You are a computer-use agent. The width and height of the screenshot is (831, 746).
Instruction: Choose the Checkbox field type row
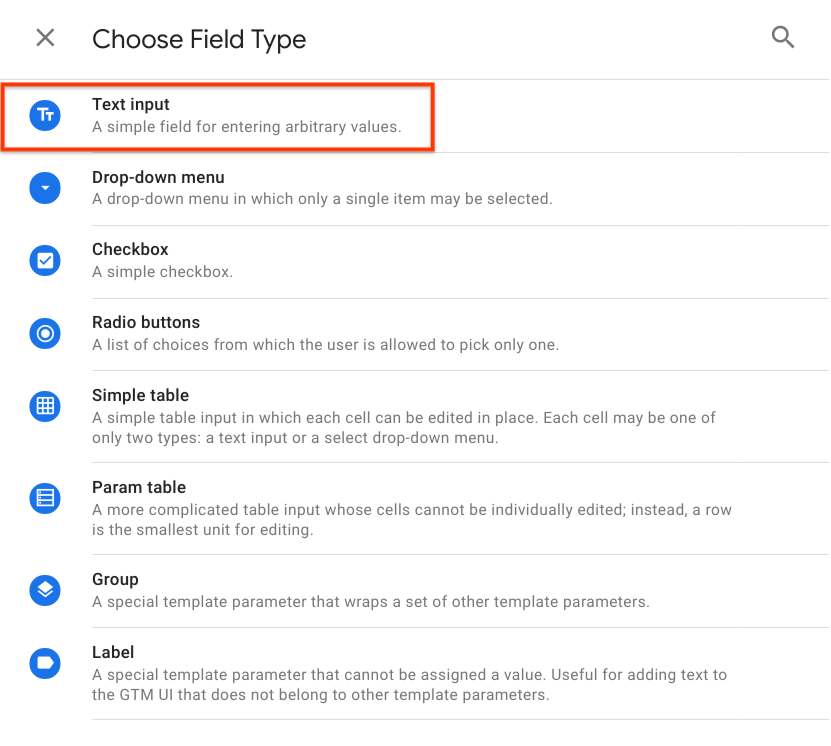(x=300, y=260)
